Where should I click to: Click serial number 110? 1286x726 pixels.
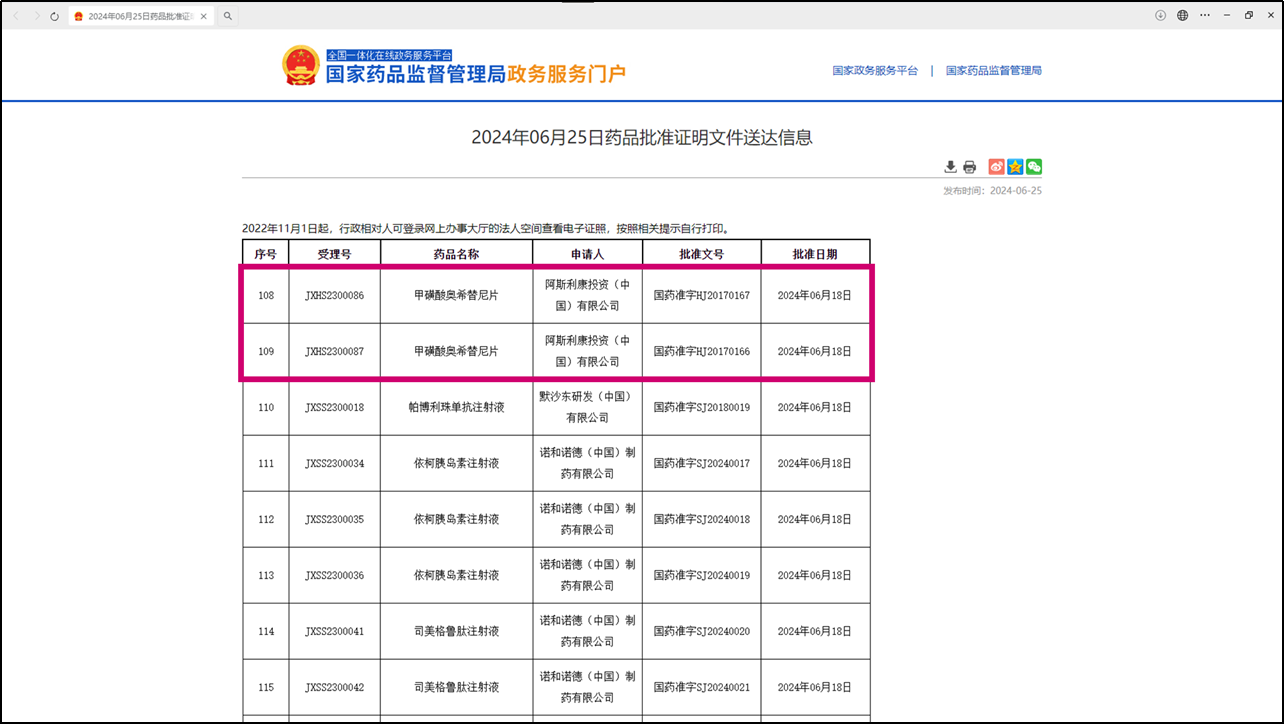coord(265,408)
